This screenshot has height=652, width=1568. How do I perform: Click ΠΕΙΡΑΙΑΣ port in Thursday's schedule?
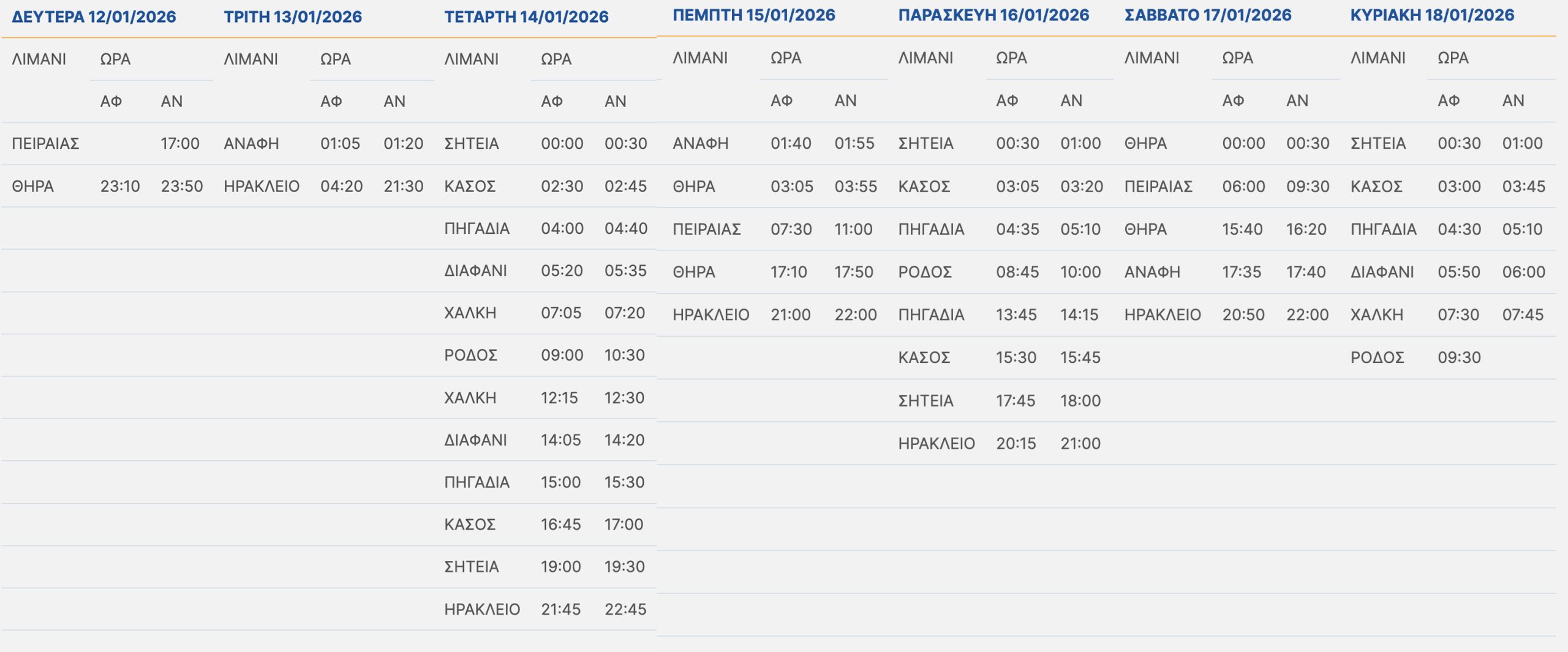[x=706, y=229]
